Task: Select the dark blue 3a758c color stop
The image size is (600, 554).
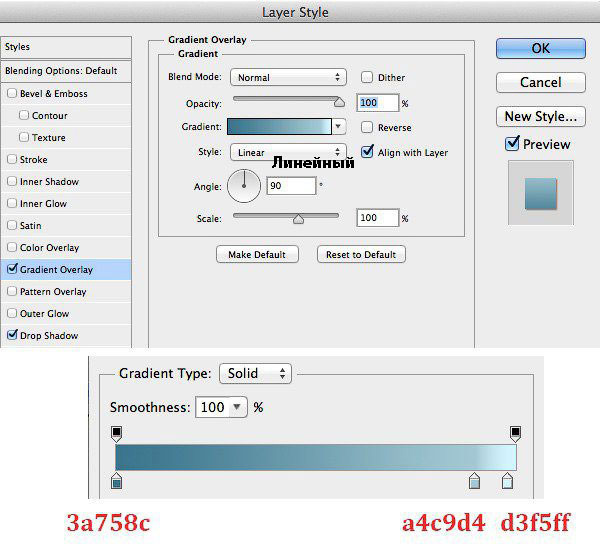Action: point(116,481)
